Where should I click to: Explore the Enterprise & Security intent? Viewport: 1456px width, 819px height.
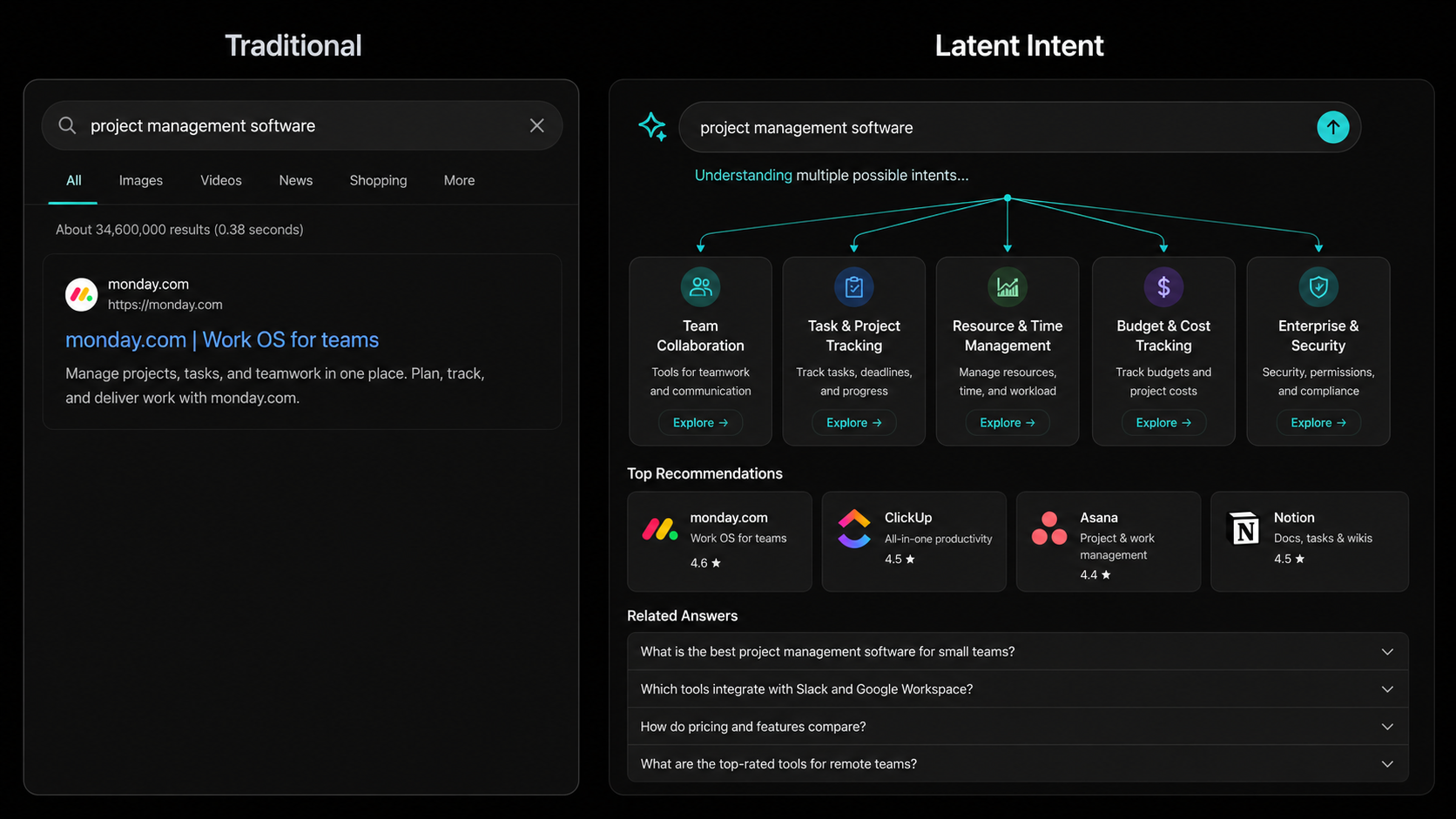point(1318,422)
